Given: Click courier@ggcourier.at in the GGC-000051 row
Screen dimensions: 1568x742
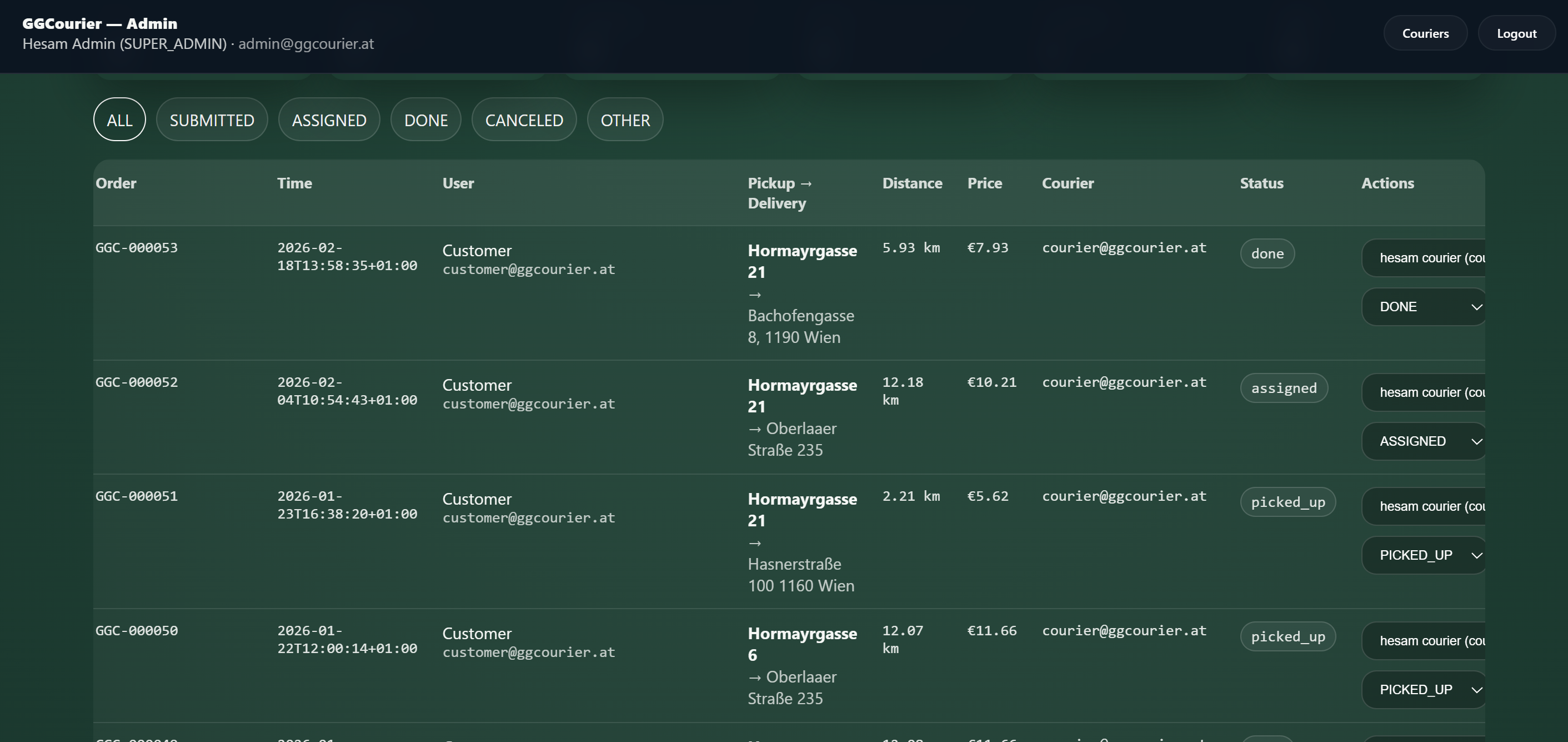Looking at the screenshot, I should click(x=1124, y=496).
